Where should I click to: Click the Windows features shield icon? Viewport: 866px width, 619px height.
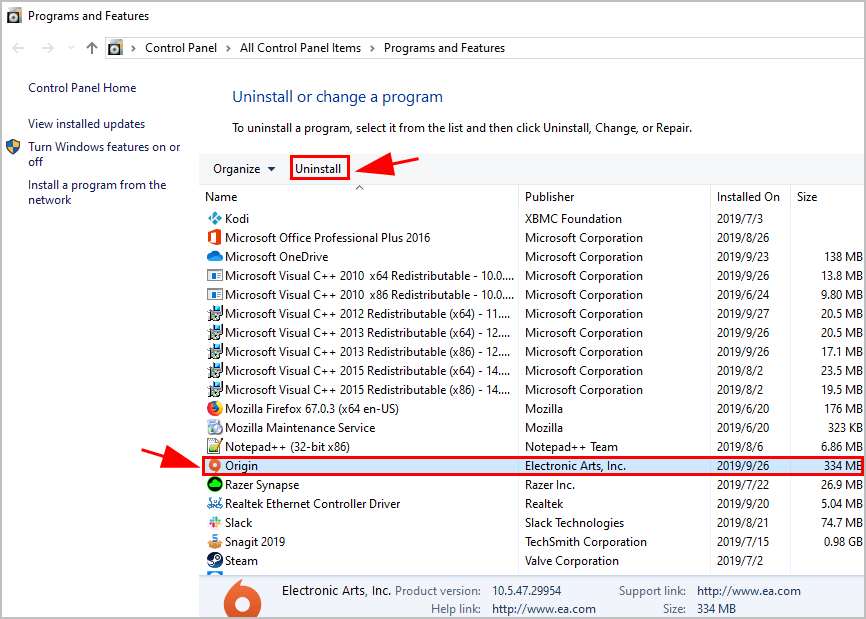click(x=13, y=147)
